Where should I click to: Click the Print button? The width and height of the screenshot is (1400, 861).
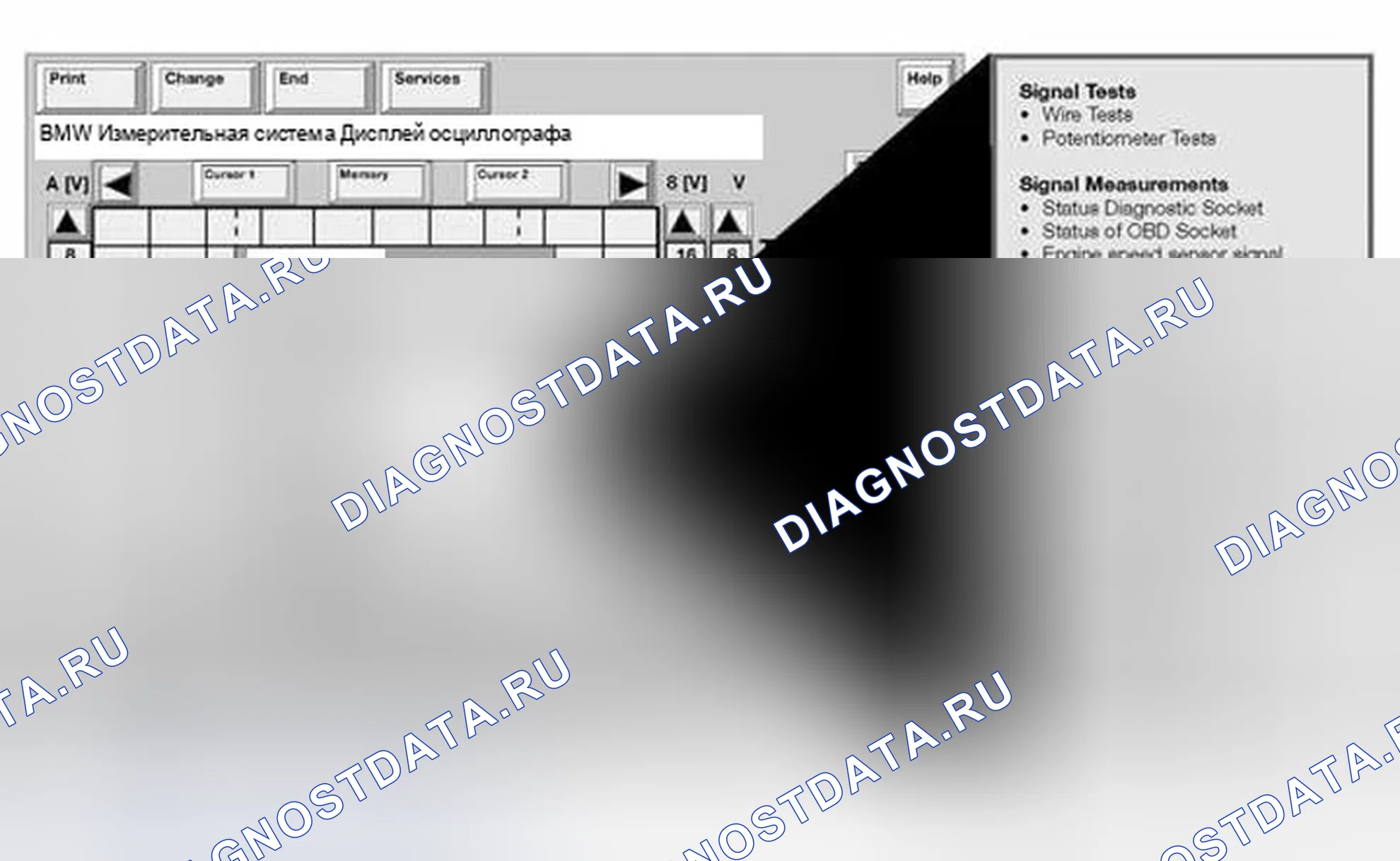(x=90, y=88)
